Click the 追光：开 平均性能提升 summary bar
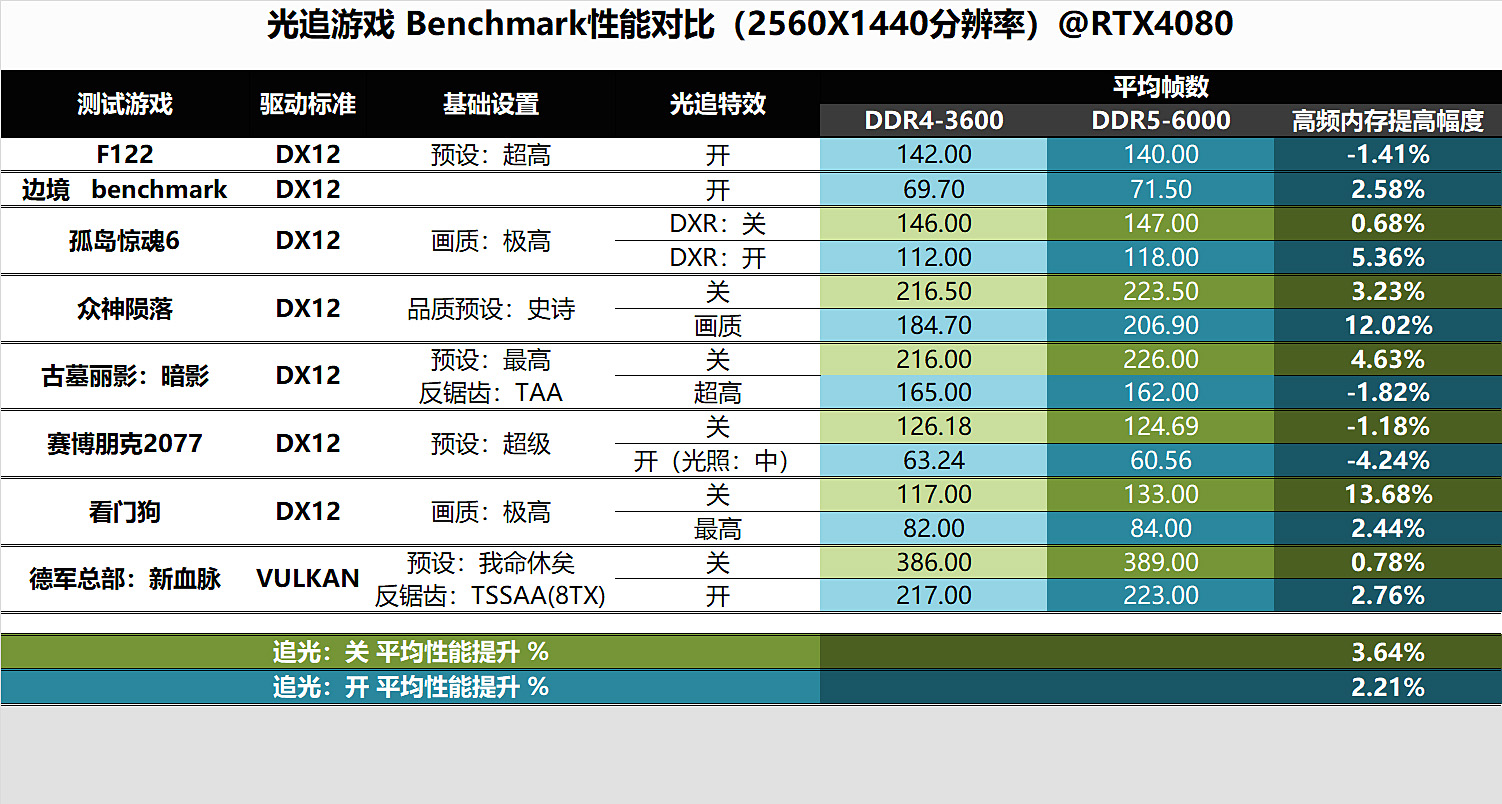Viewport: 1502px width, 804px height. [x=411, y=687]
